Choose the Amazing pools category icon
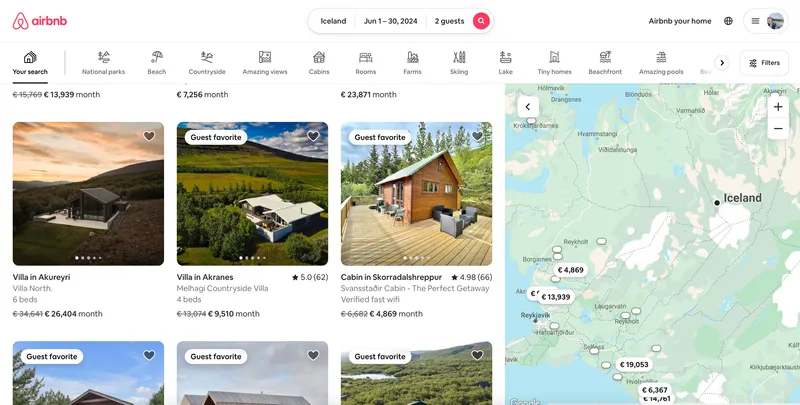This screenshot has height=405, width=800. pyautogui.click(x=661, y=58)
